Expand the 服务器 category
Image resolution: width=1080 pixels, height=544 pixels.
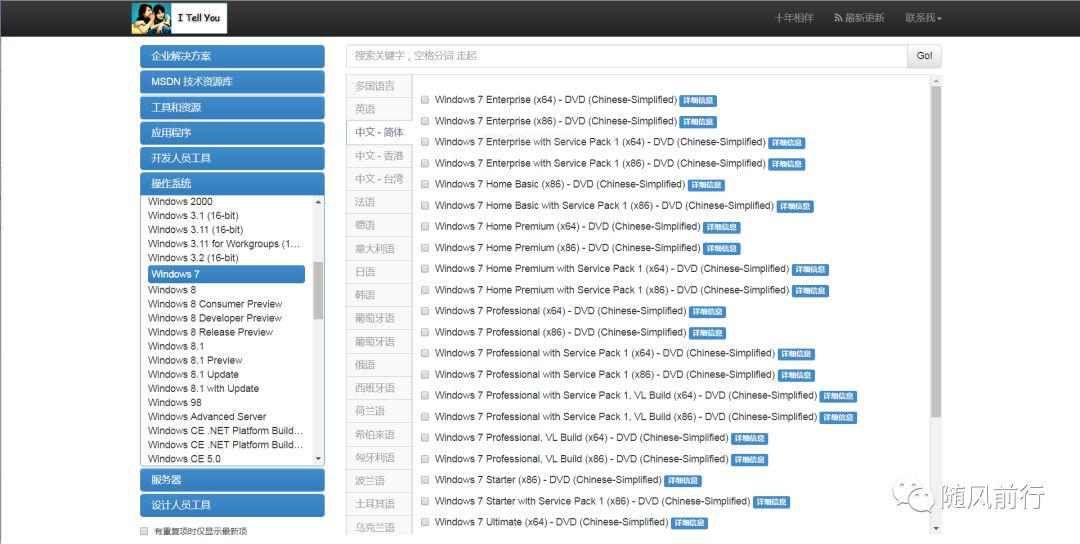(x=232, y=480)
